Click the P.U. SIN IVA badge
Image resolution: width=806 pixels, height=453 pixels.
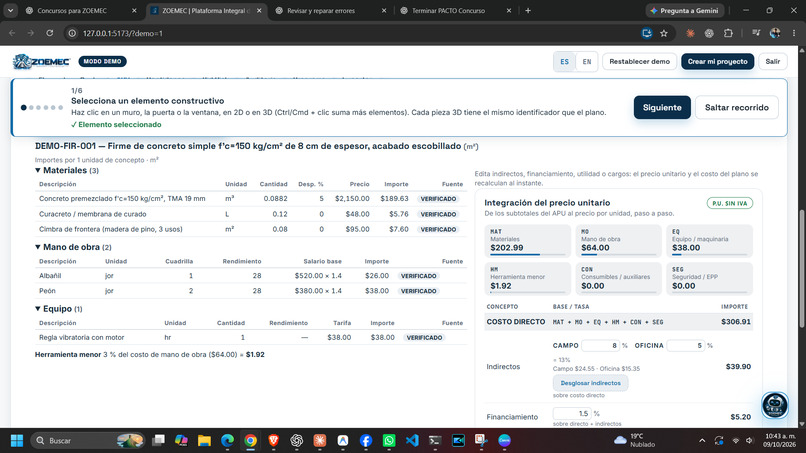[729, 203]
